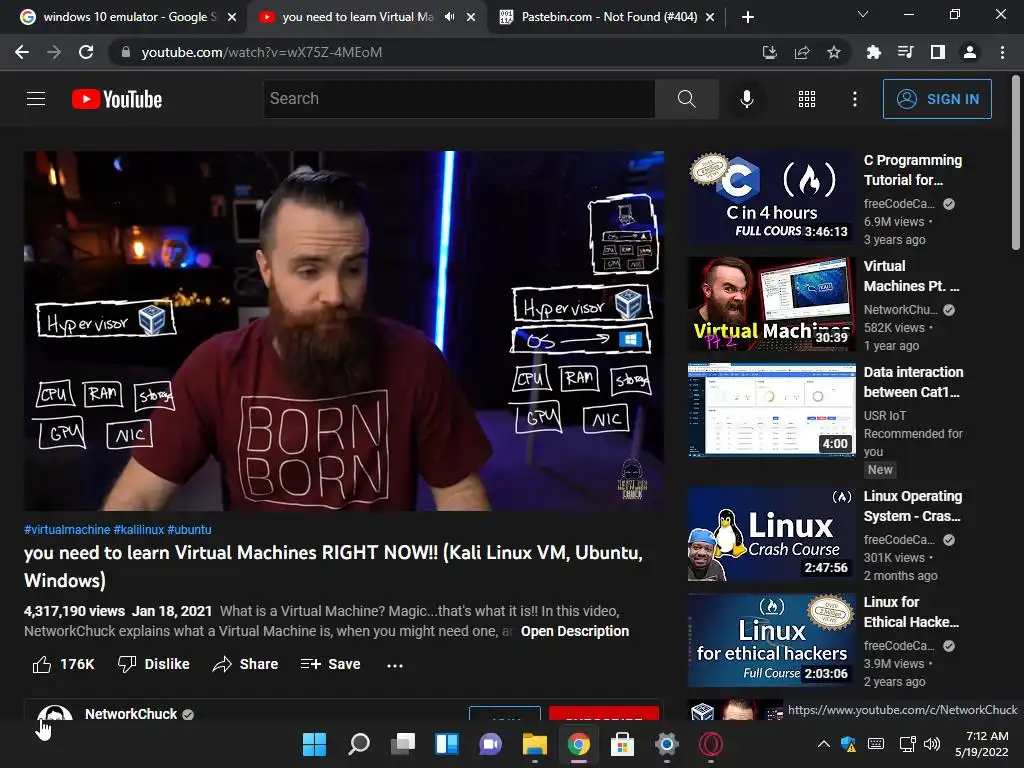
Task: Click the YouTube search magnifier button
Action: (x=686, y=99)
